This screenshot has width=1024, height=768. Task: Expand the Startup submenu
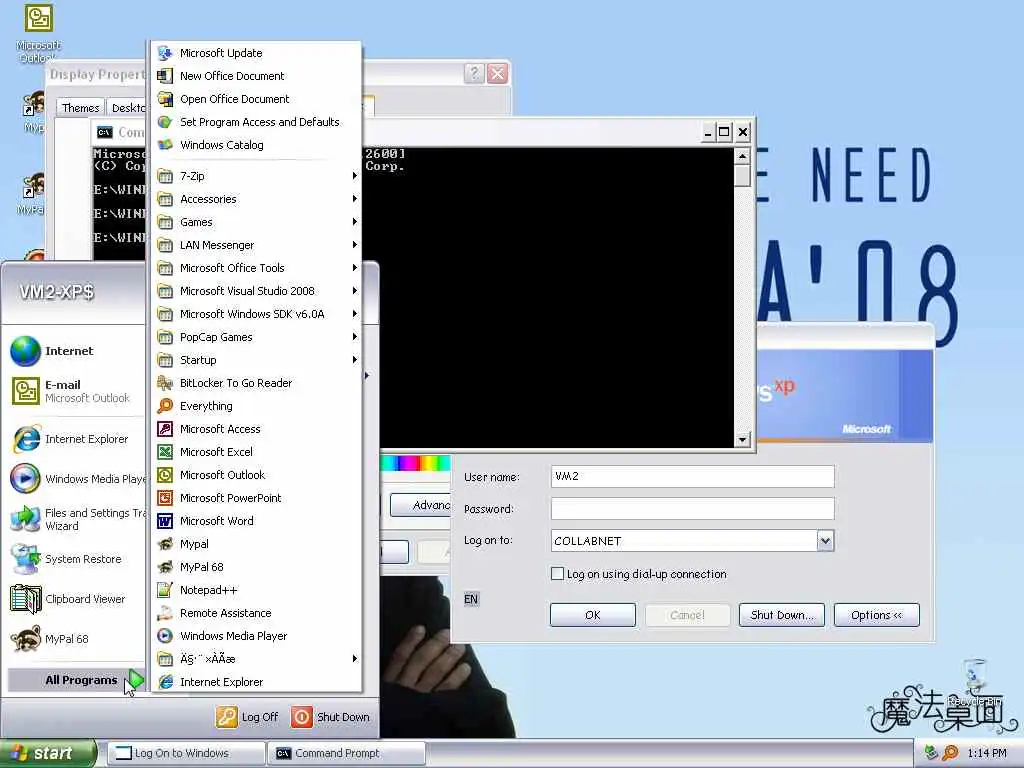(x=257, y=360)
